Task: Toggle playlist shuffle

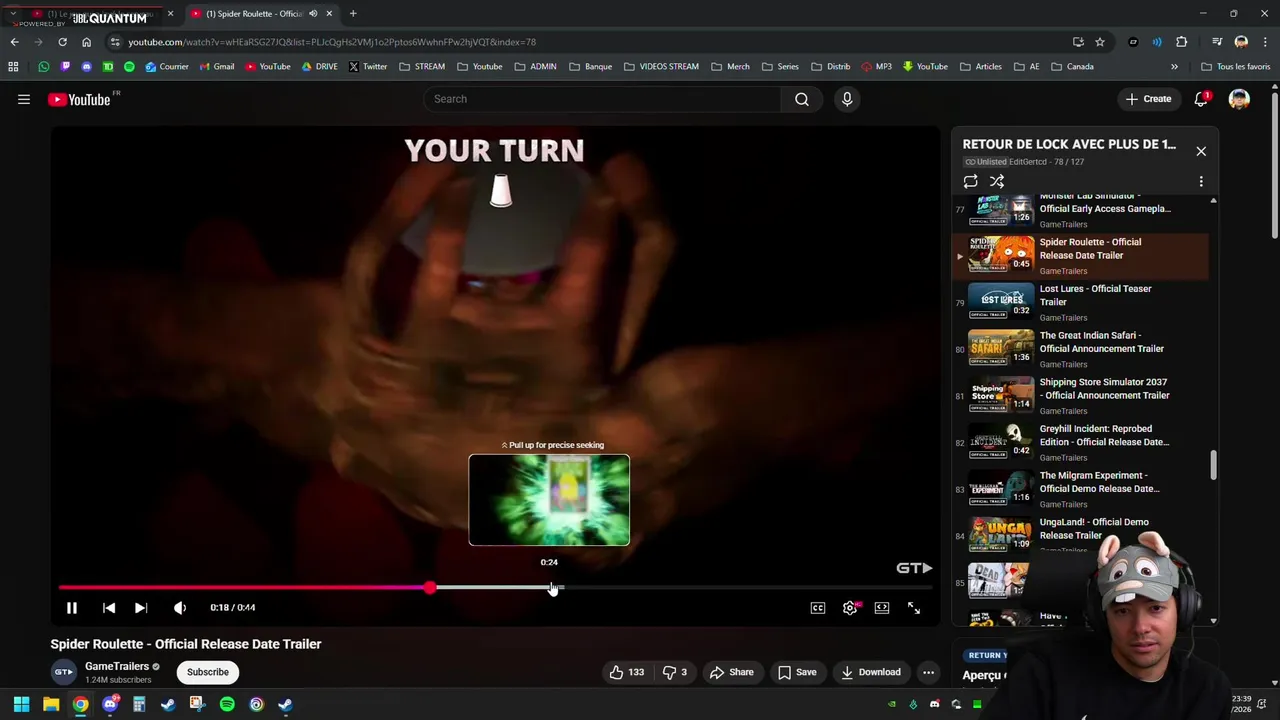Action: (x=997, y=181)
